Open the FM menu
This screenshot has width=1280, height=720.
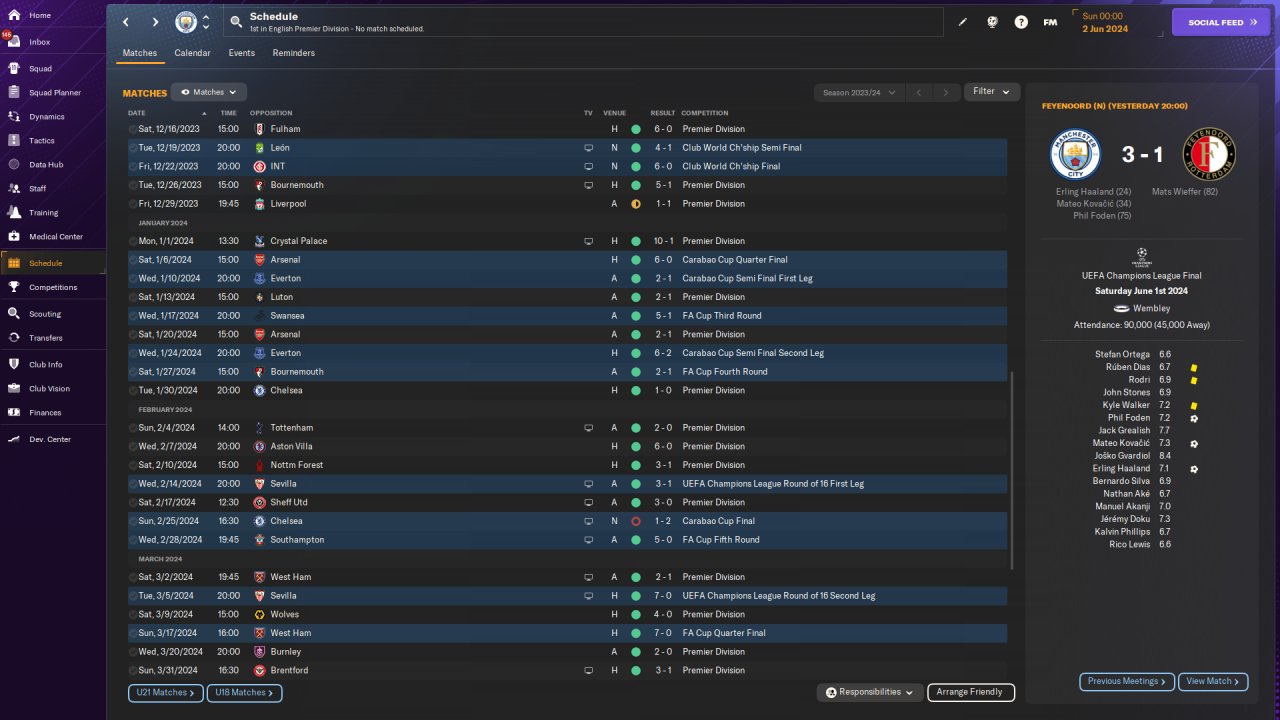(x=1050, y=22)
